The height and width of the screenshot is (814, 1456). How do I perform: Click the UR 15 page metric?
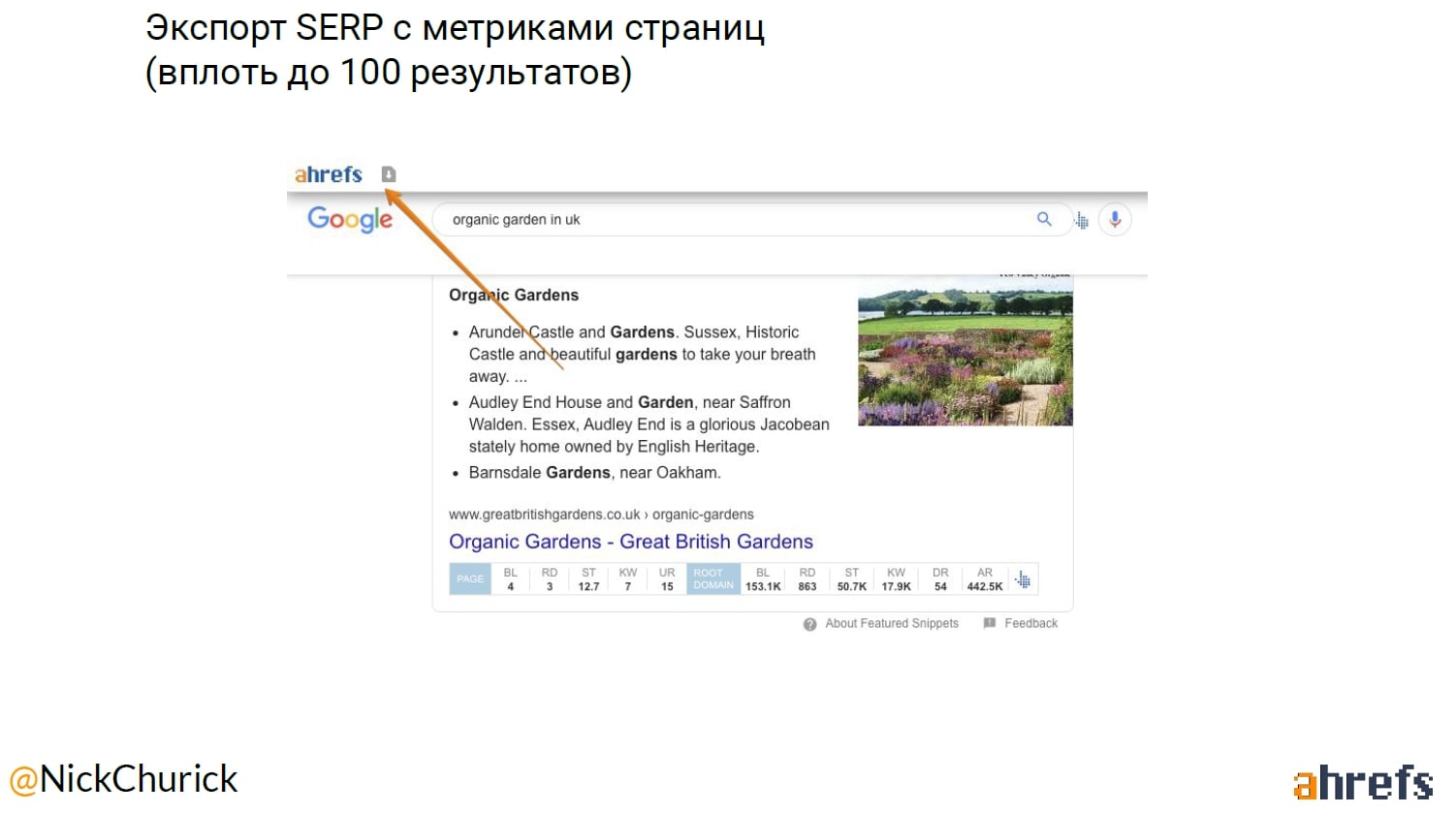(x=667, y=579)
